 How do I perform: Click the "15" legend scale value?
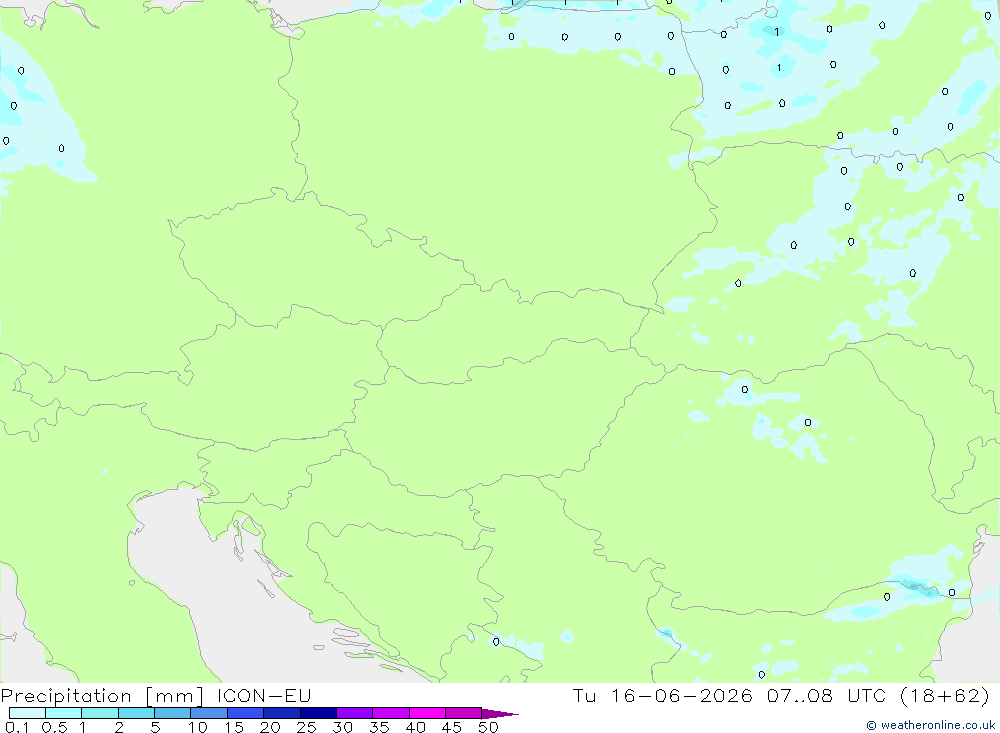[234, 727]
